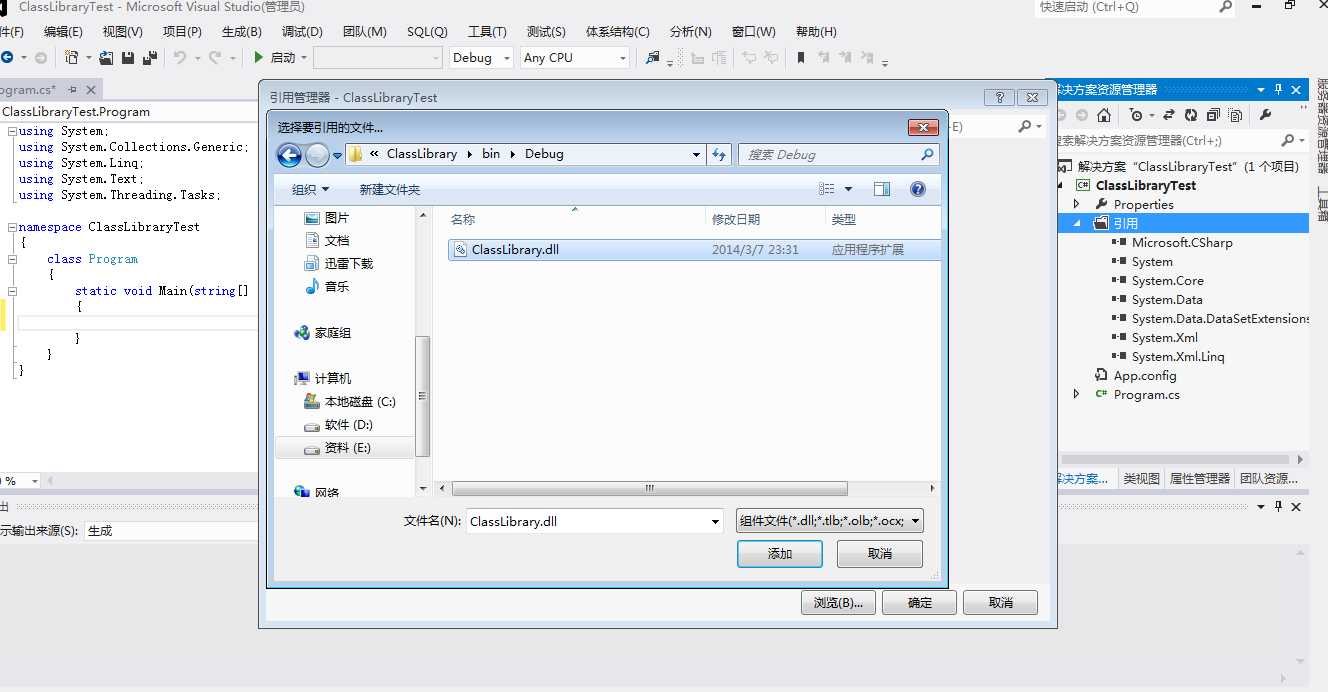The image size is (1328, 692).
Task: Expand the Properties node in Solution Explorer
Action: (x=1077, y=204)
